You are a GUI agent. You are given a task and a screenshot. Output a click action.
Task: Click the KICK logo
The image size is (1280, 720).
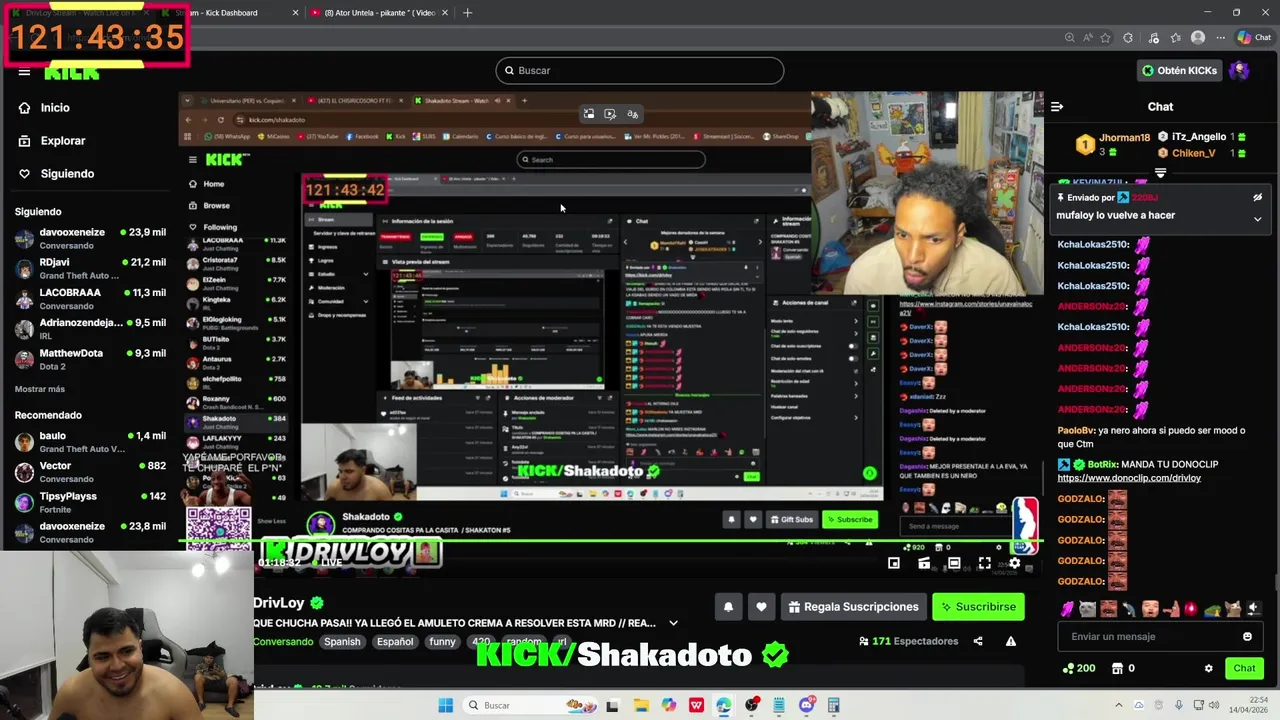pyautogui.click(x=72, y=73)
